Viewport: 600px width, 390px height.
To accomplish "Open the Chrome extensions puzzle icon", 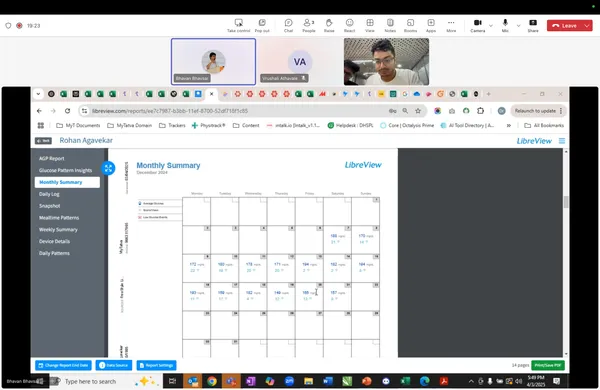I will coord(480,111).
